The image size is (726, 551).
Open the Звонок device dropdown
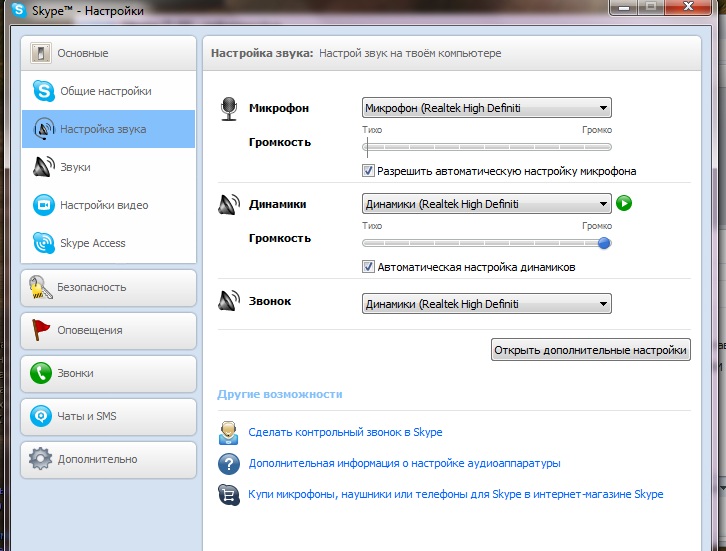click(x=487, y=304)
